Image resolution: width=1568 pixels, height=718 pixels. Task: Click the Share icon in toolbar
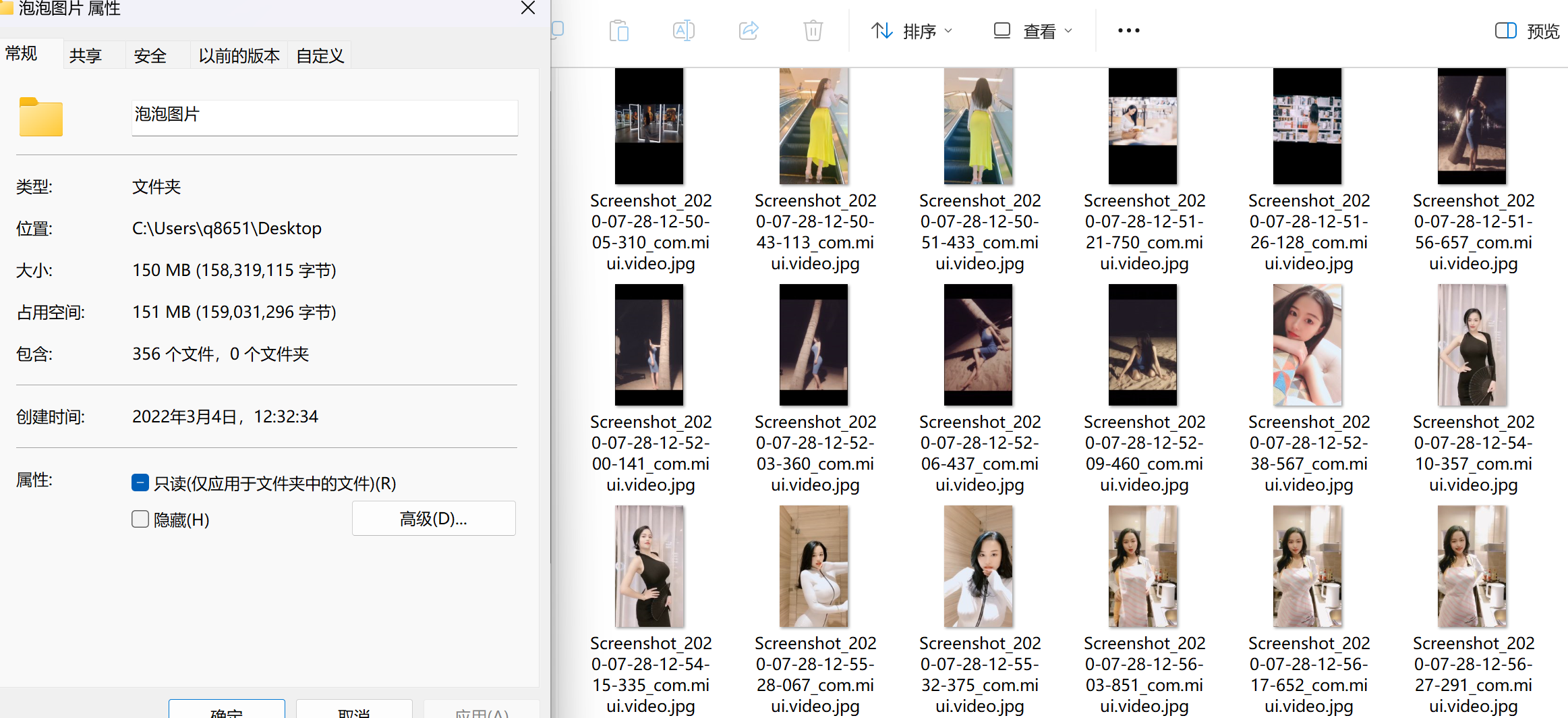[749, 31]
